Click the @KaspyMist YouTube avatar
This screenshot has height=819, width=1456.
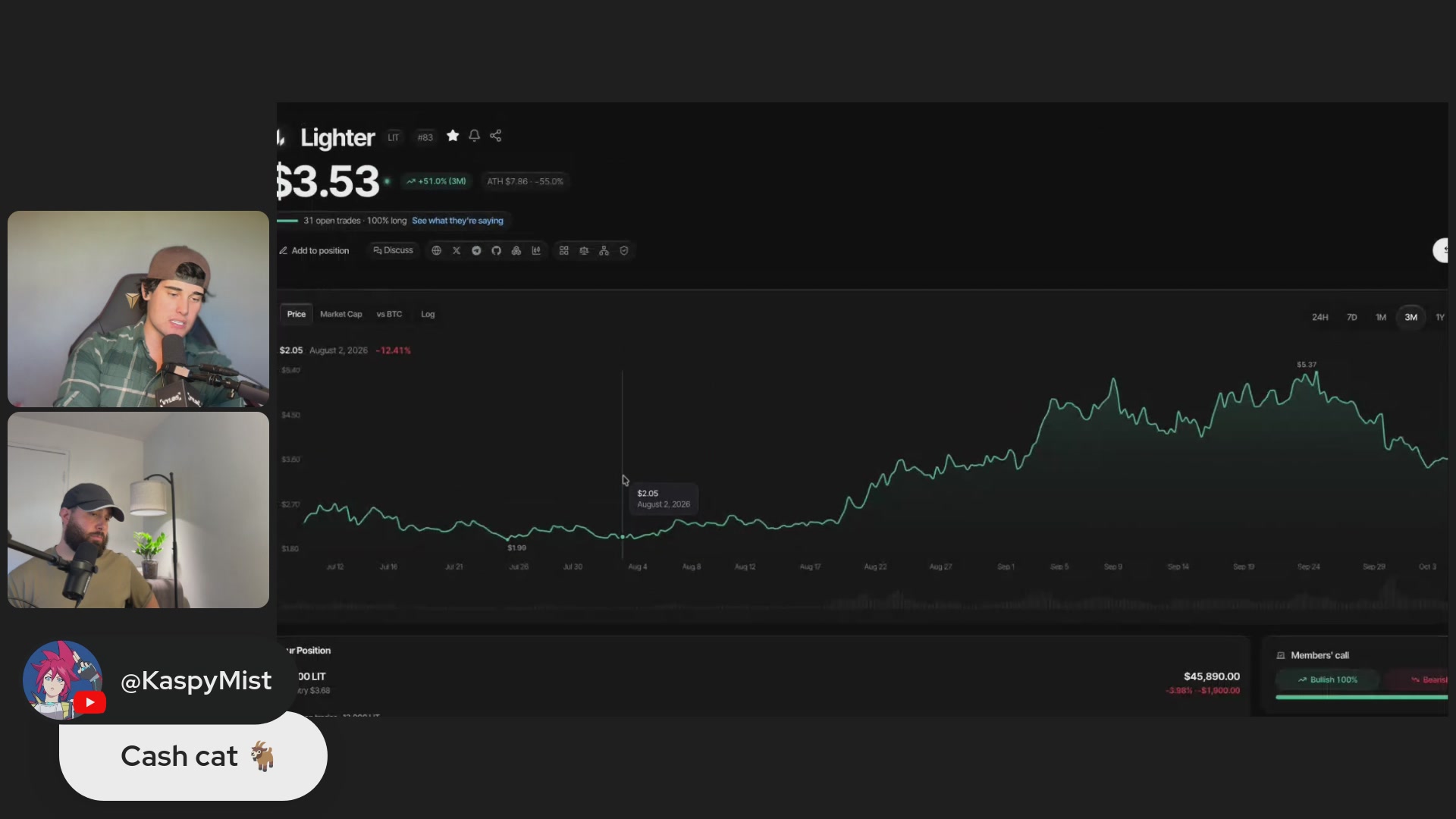(62, 679)
